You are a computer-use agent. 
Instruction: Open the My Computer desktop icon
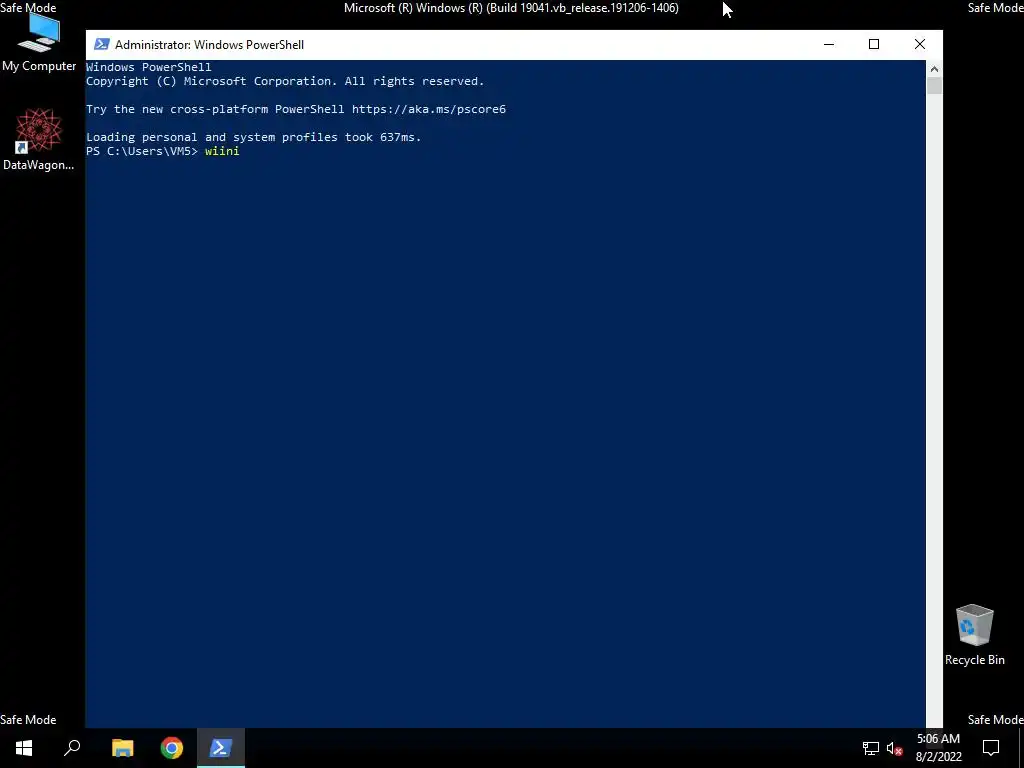pyautogui.click(x=39, y=43)
